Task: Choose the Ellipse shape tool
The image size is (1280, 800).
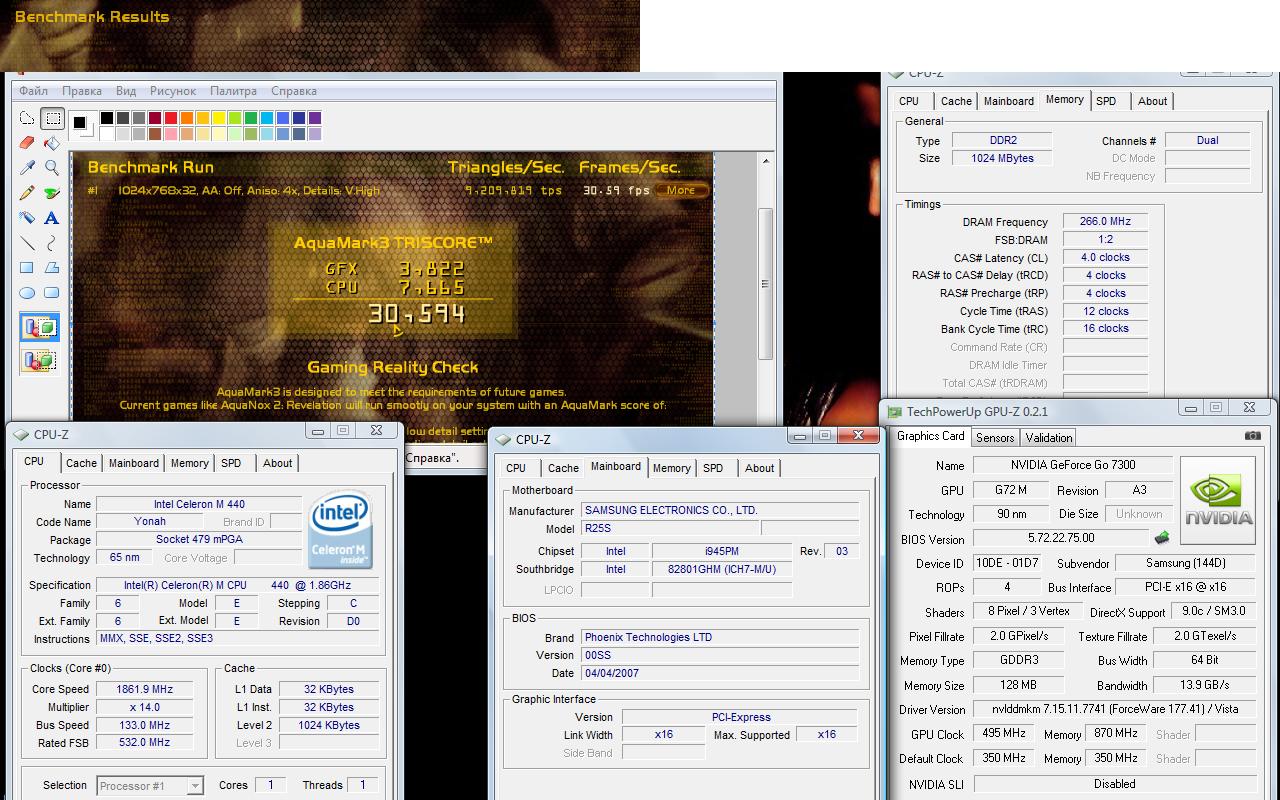Action: [27, 293]
